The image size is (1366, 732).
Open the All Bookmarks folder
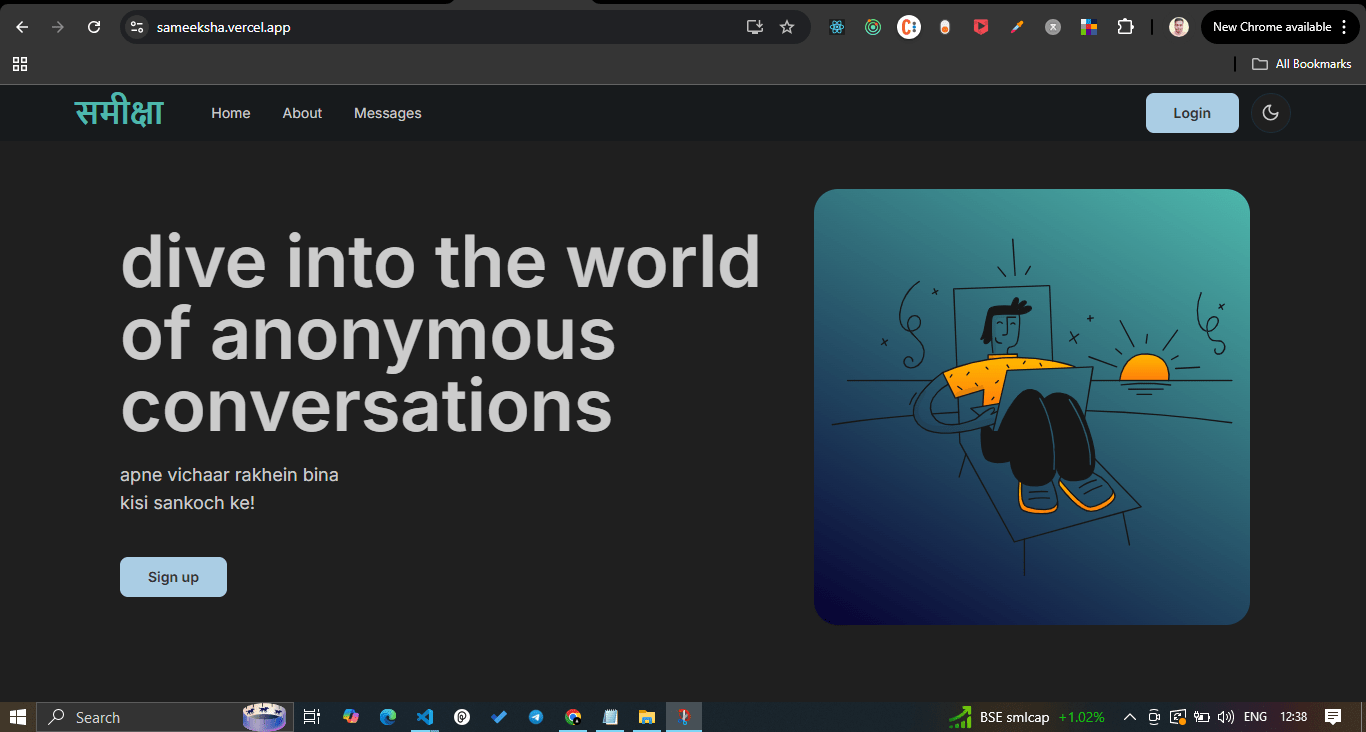point(1302,64)
